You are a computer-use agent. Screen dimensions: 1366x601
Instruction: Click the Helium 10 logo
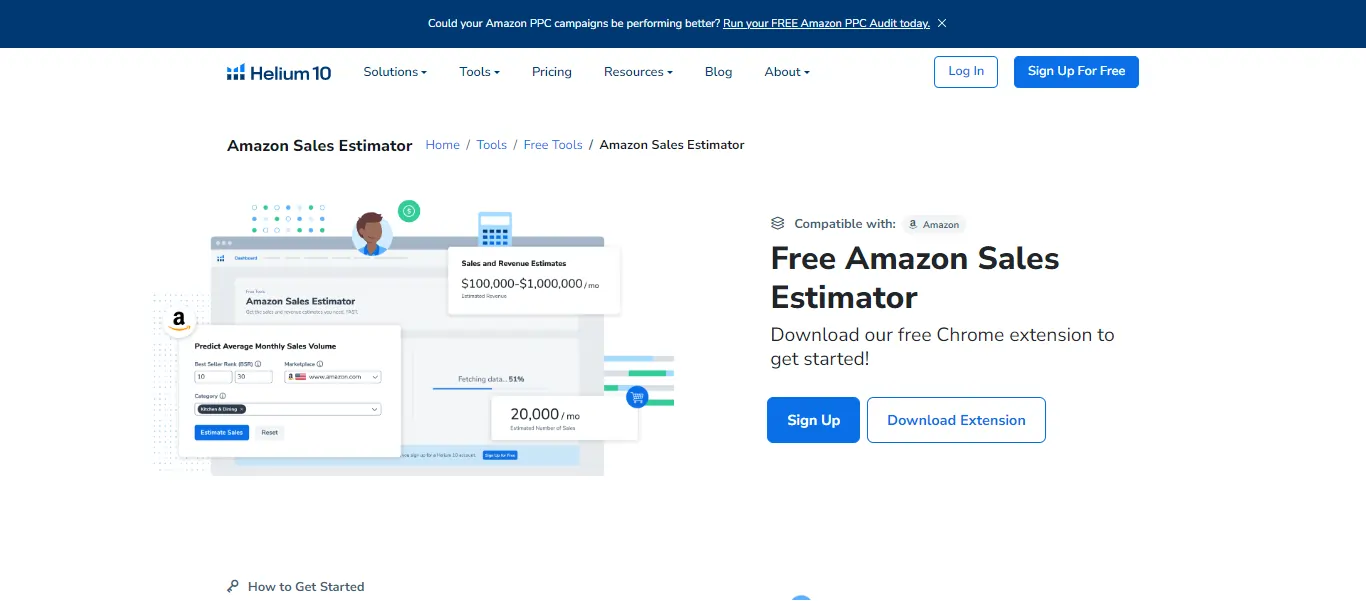[x=279, y=72]
